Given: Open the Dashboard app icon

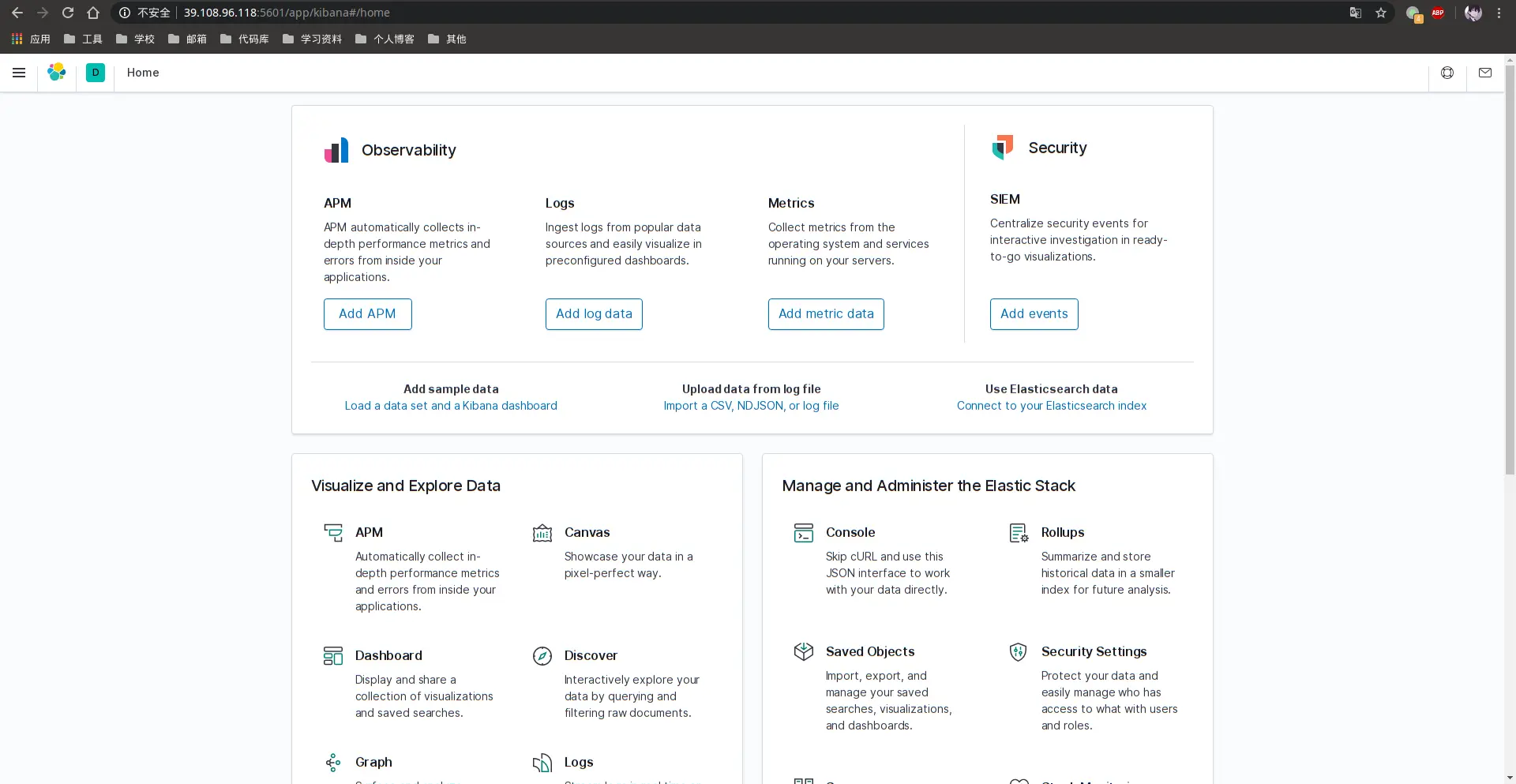Looking at the screenshot, I should point(333,656).
